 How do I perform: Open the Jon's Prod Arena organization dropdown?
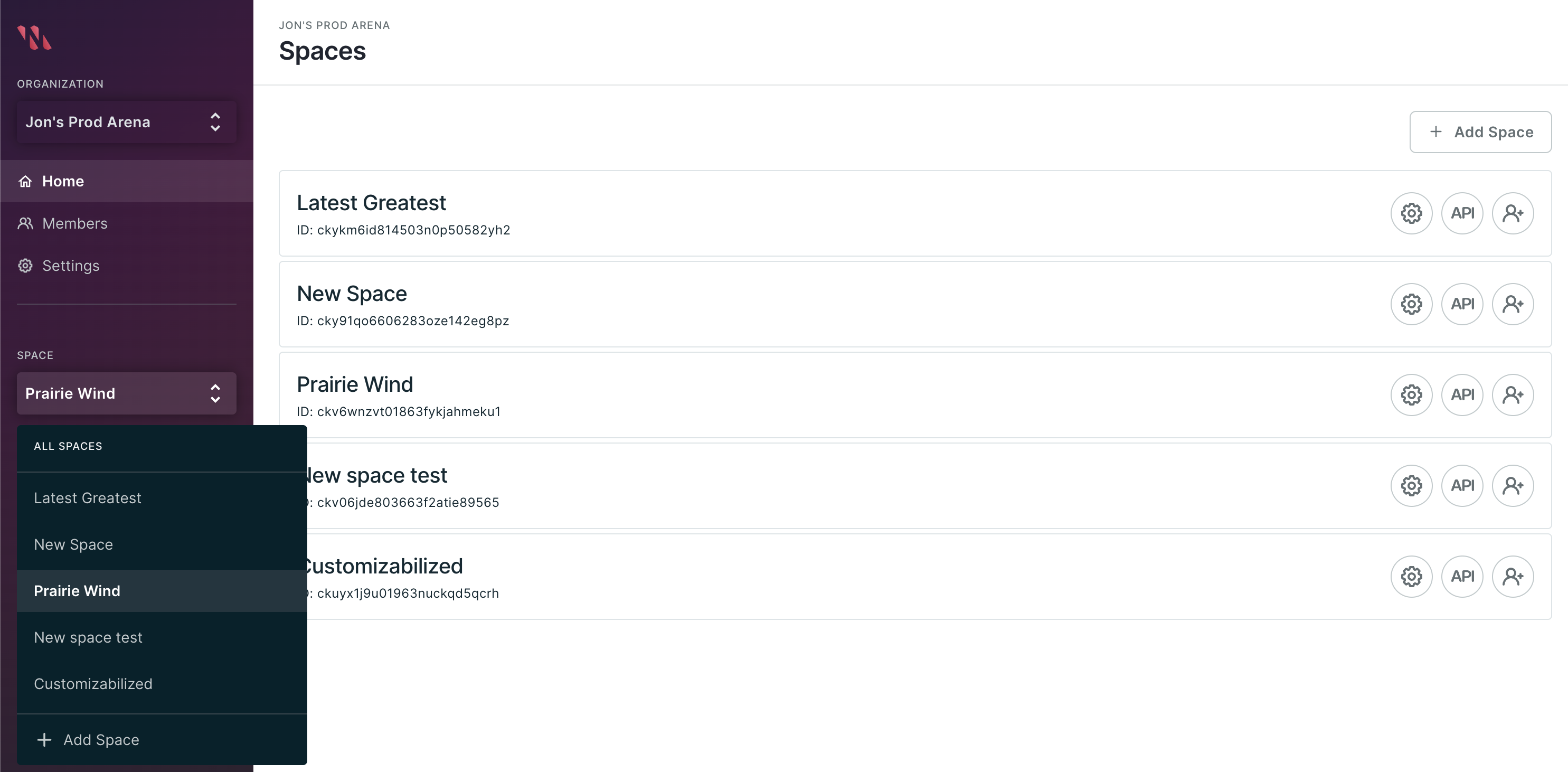click(126, 122)
